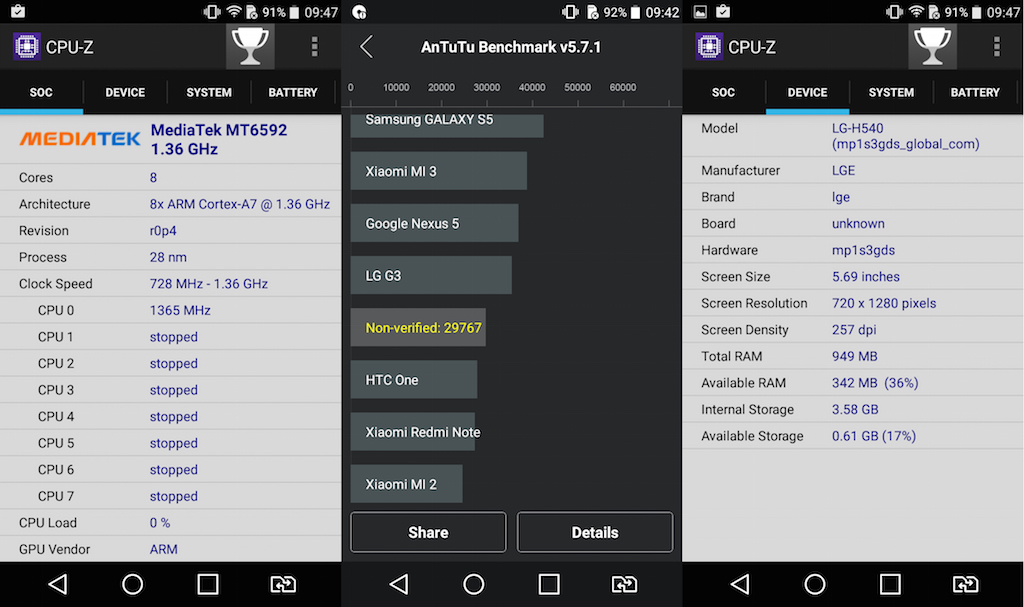
Task: Select Samsung GALAXY S5 benchmark bar
Action: [447, 124]
